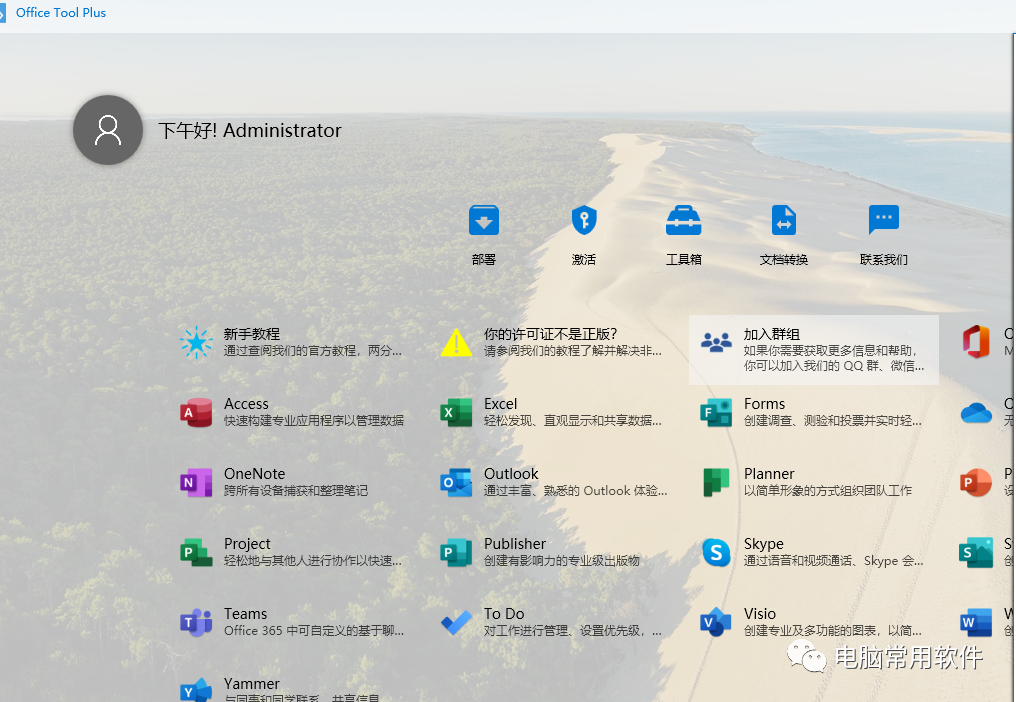Launch the OneNote app tile
The image size is (1016, 702).
(x=294, y=482)
